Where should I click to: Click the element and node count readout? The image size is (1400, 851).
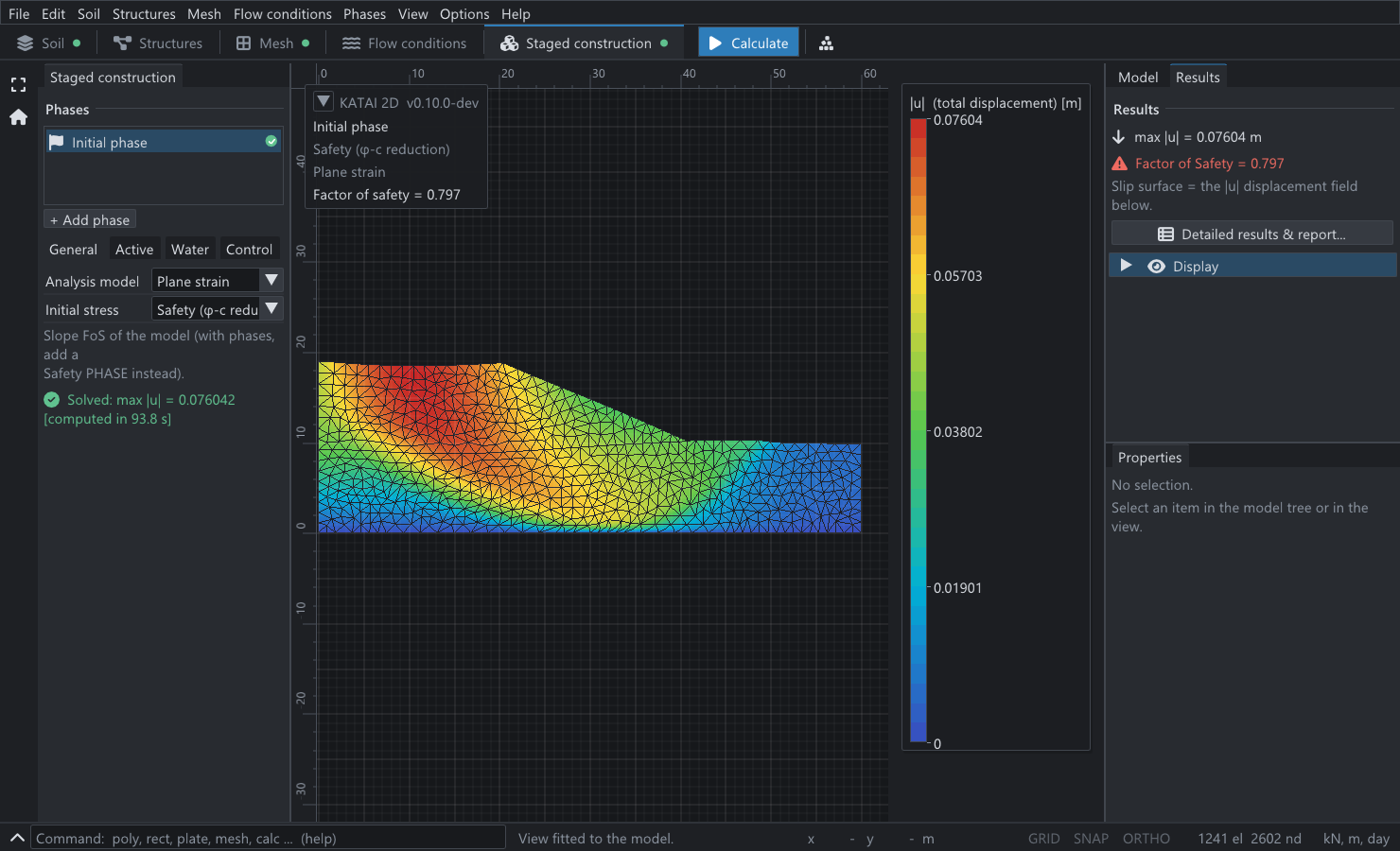tap(1250, 839)
